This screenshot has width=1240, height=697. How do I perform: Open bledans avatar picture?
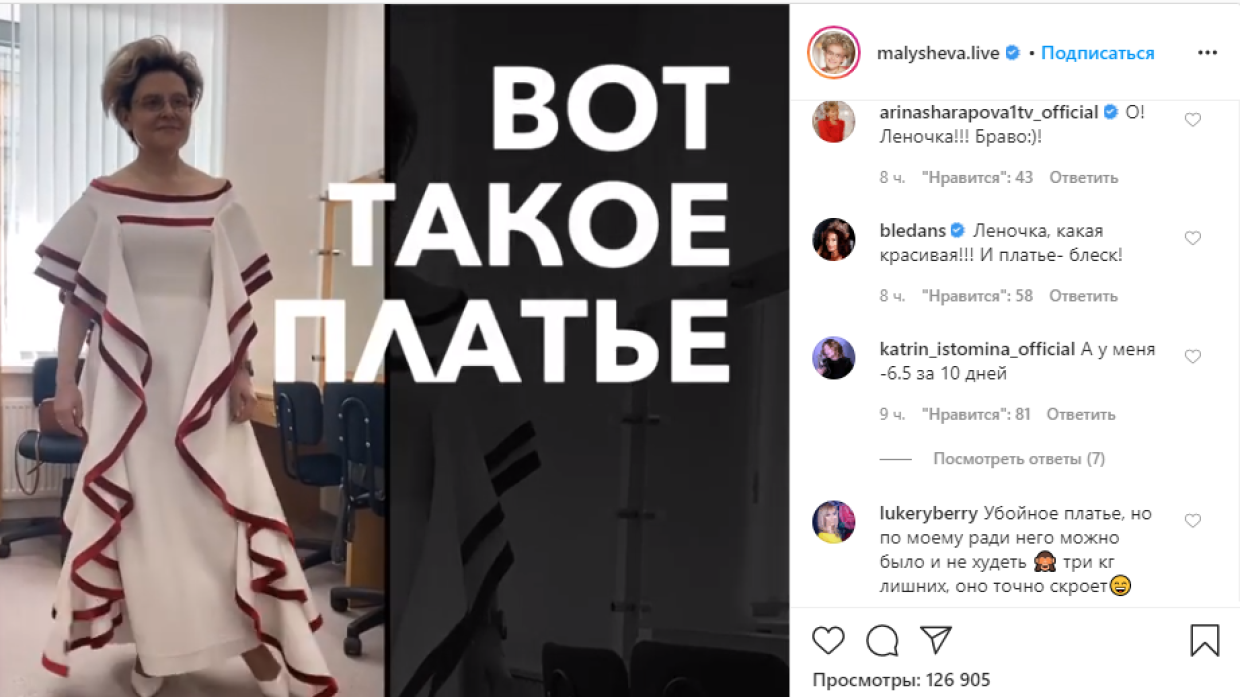coord(833,240)
